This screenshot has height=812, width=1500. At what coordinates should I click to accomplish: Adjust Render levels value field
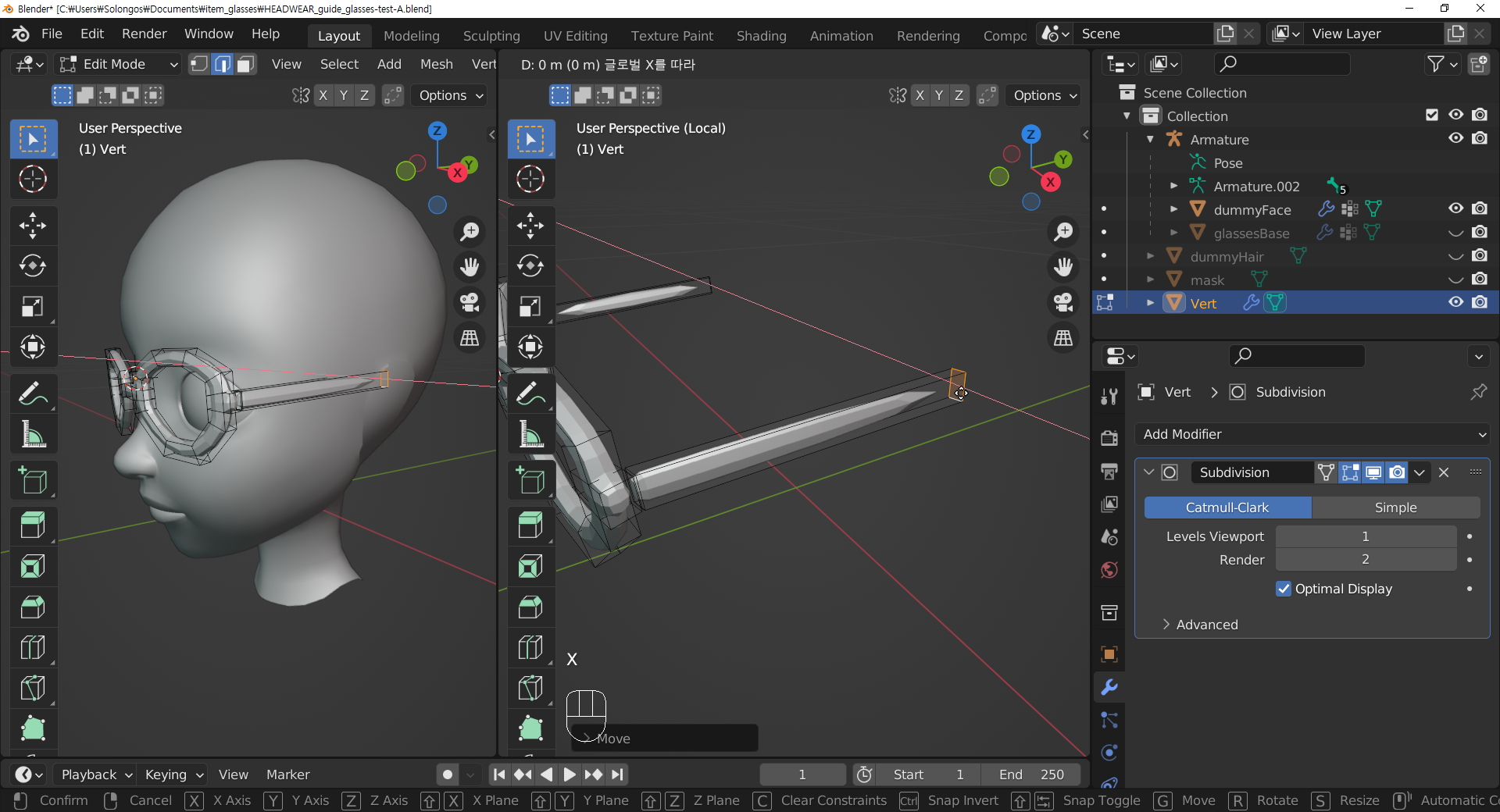click(1365, 559)
